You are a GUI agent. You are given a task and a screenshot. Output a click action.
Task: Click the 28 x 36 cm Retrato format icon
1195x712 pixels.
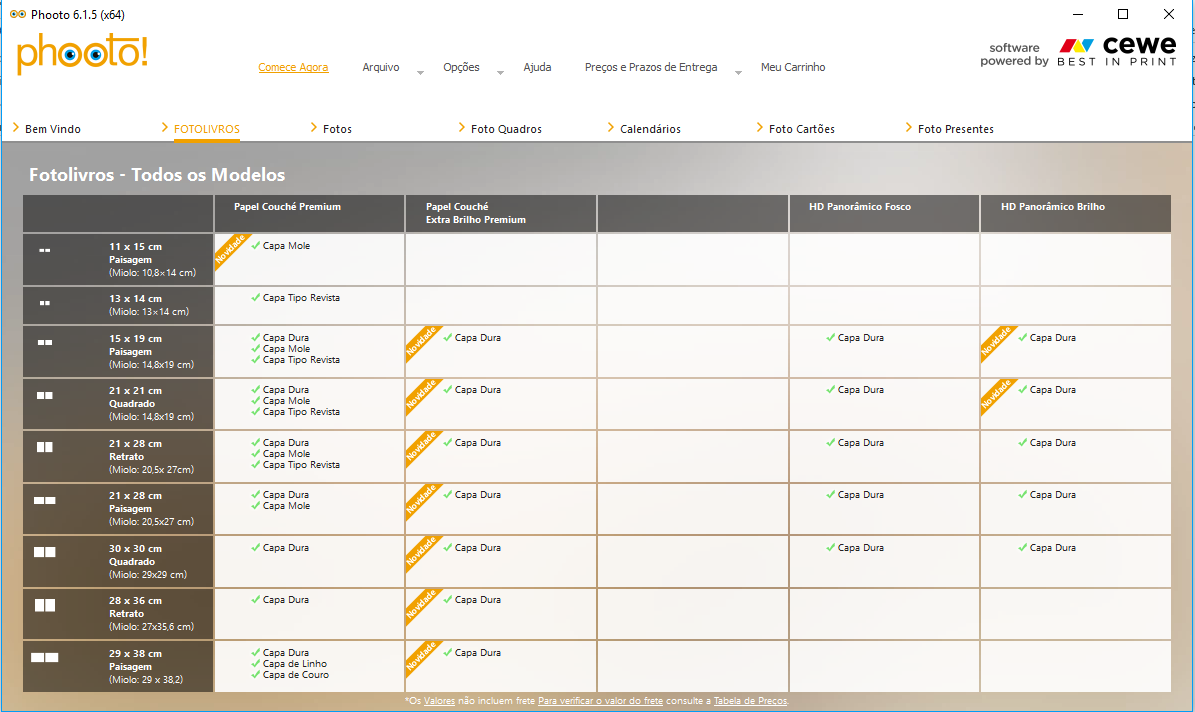pos(44,605)
